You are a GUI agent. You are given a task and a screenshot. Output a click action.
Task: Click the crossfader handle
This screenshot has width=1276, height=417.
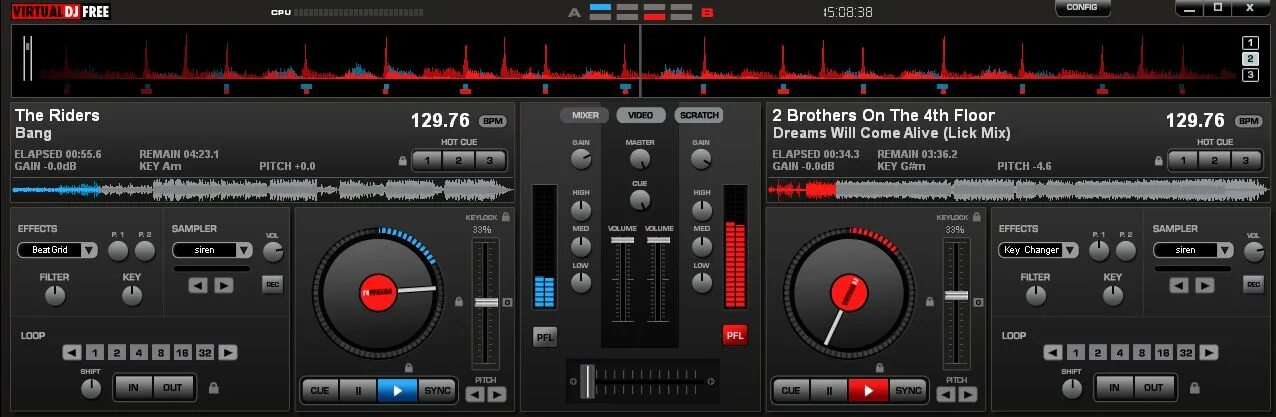click(x=587, y=380)
